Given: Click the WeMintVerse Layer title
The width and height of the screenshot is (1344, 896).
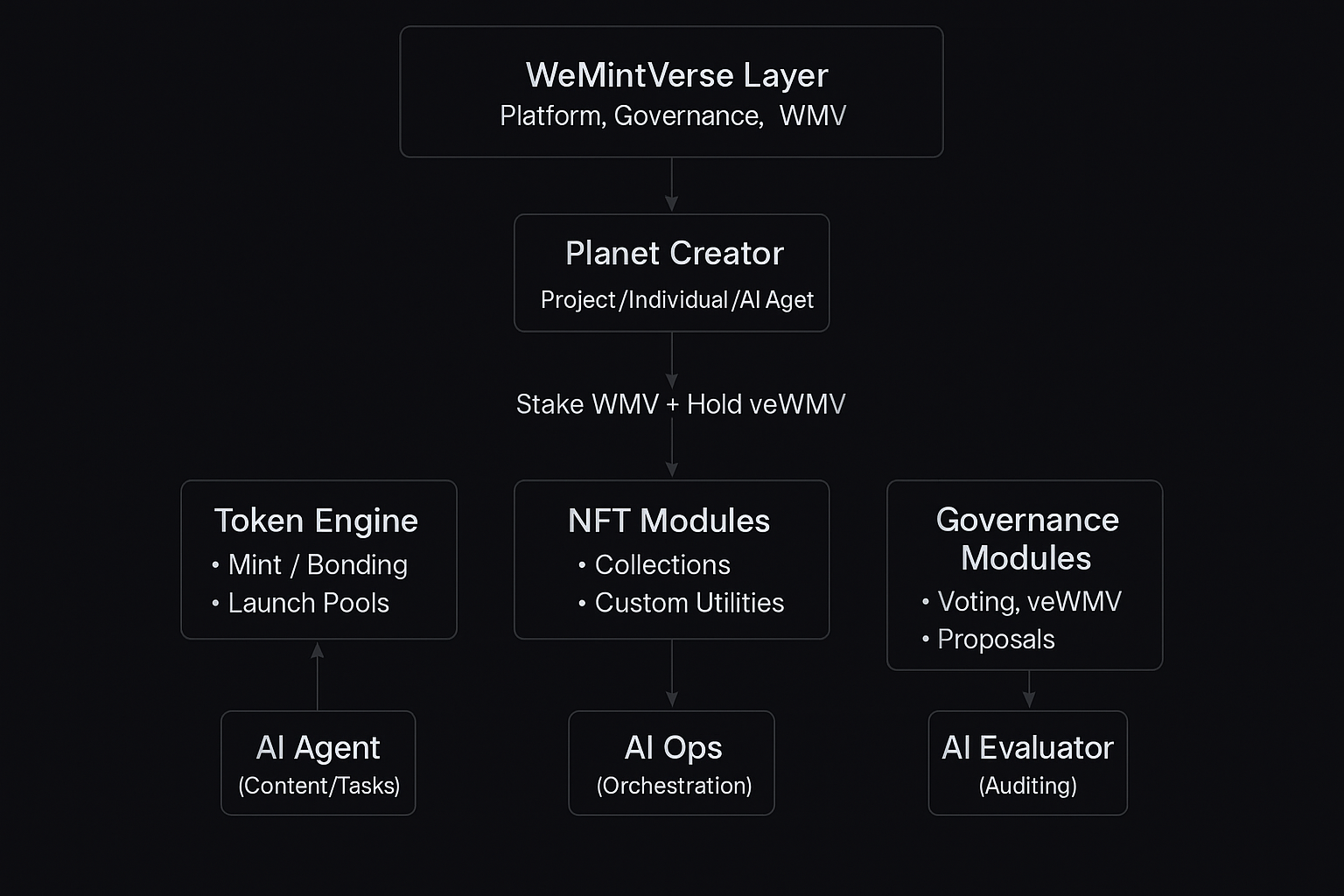Looking at the screenshot, I should (676, 75).
